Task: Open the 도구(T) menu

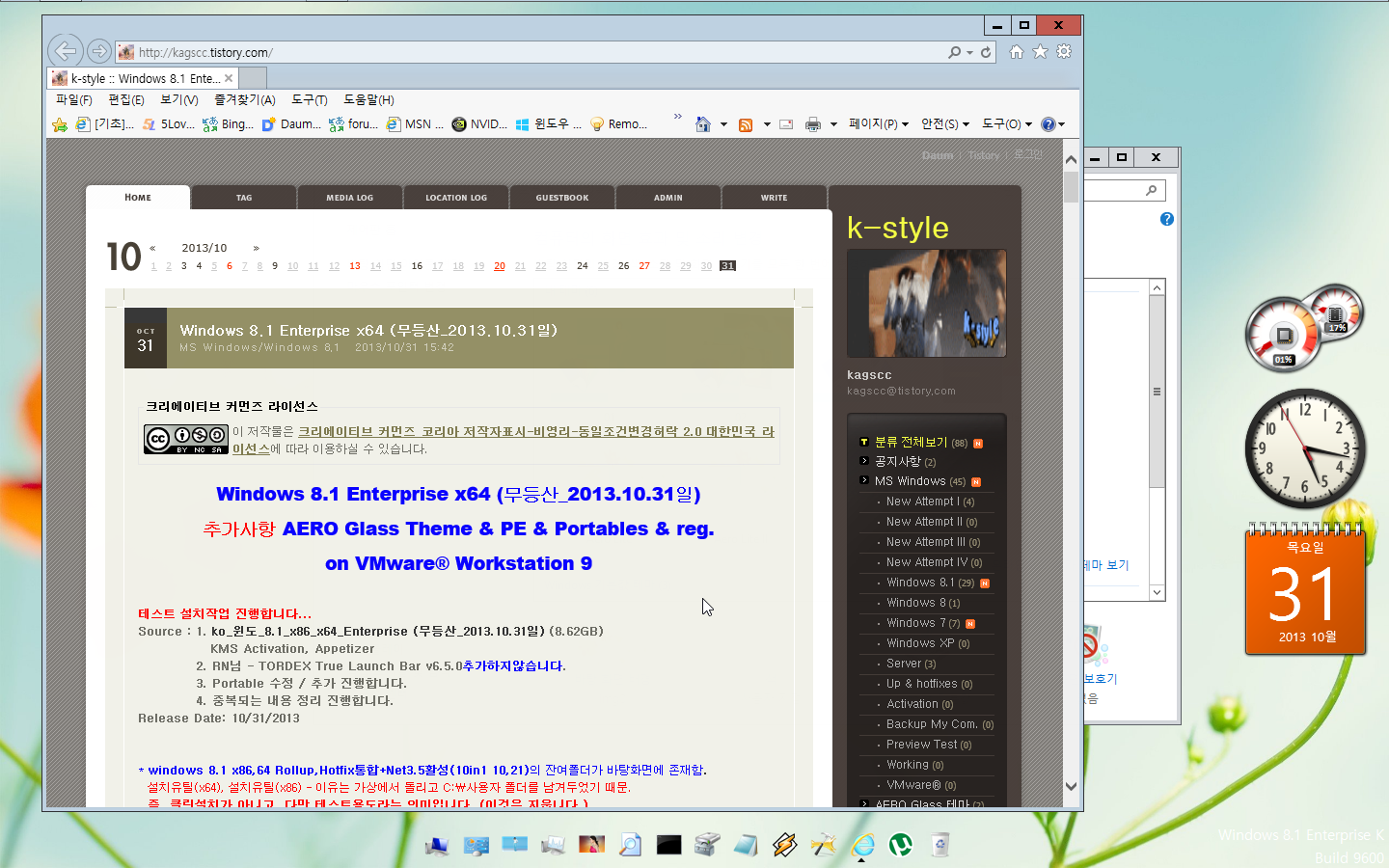Action: coord(310,99)
